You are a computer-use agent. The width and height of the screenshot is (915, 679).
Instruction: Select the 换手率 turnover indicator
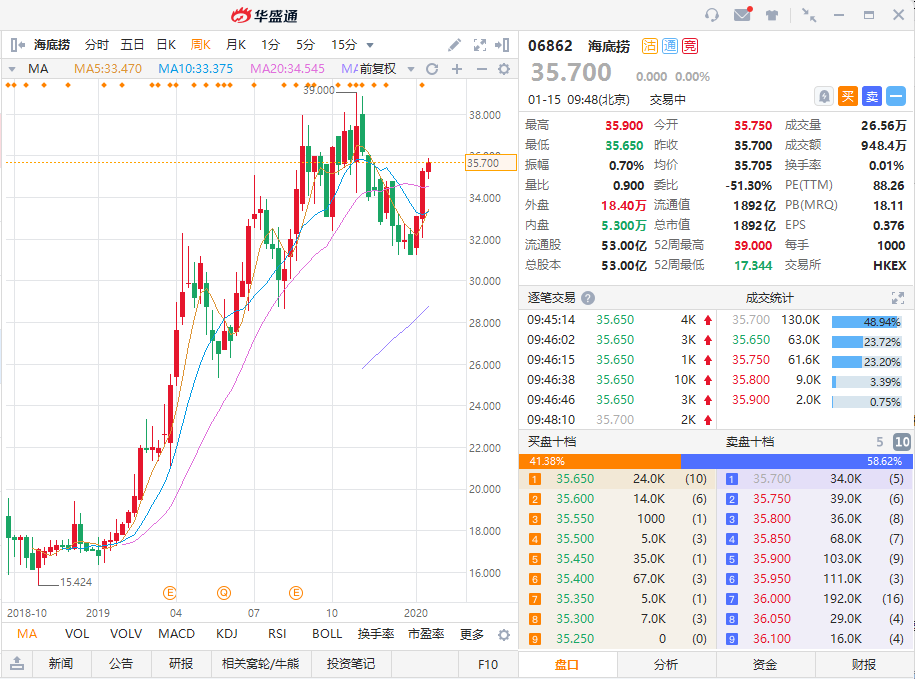coord(376,634)
